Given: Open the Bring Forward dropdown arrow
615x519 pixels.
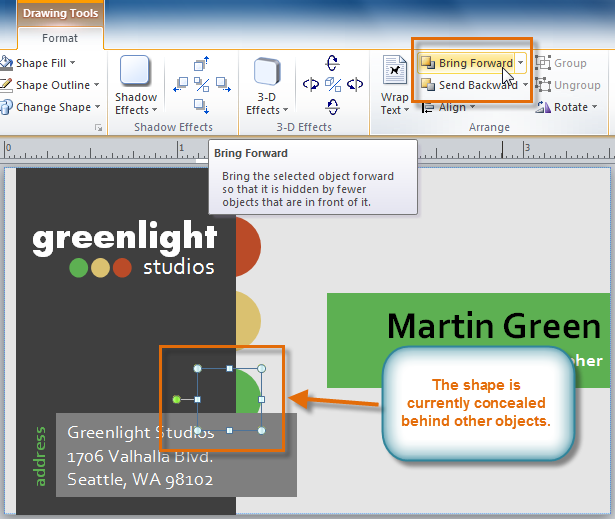Looking at the screenshot, I should click(x=521, y=63).
